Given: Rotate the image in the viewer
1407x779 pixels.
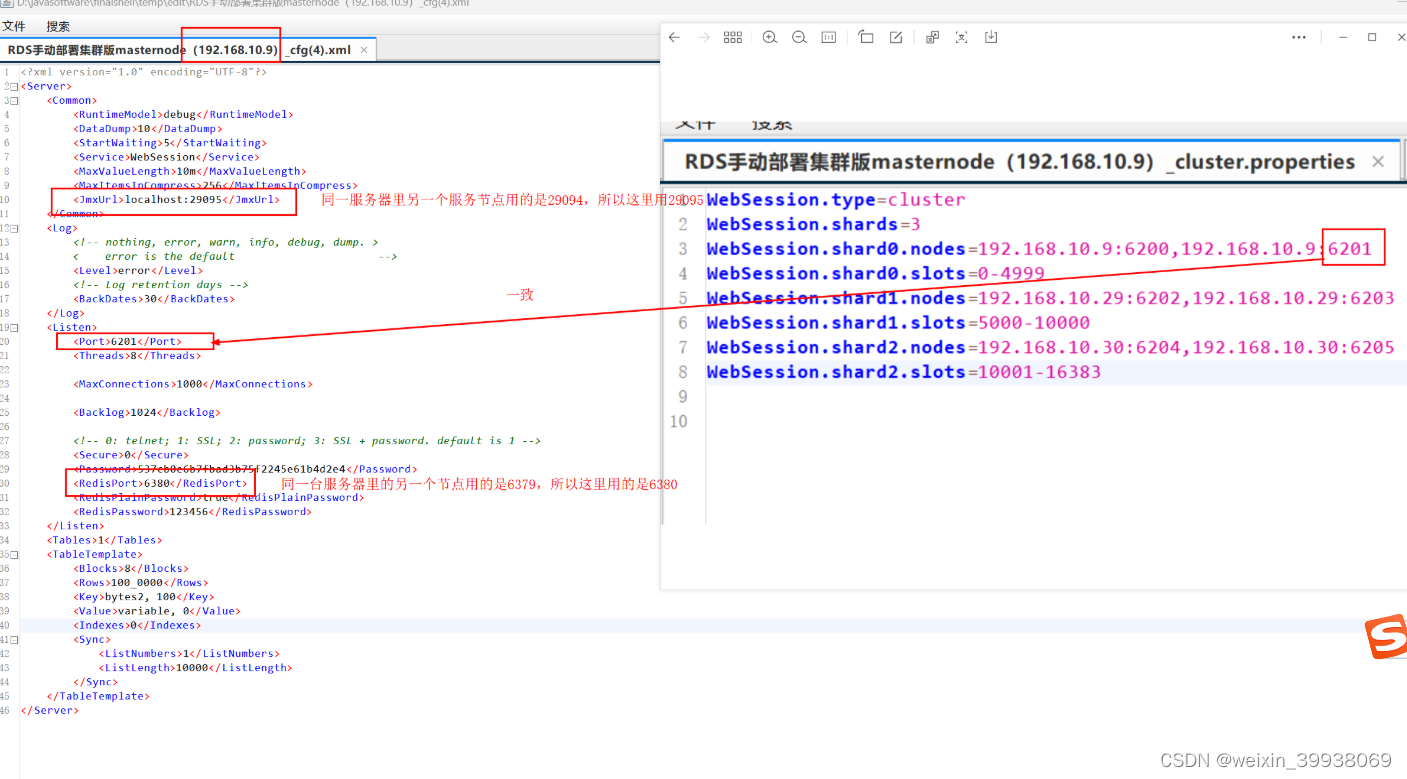Looking at the screenshot, I should point(866,37).
